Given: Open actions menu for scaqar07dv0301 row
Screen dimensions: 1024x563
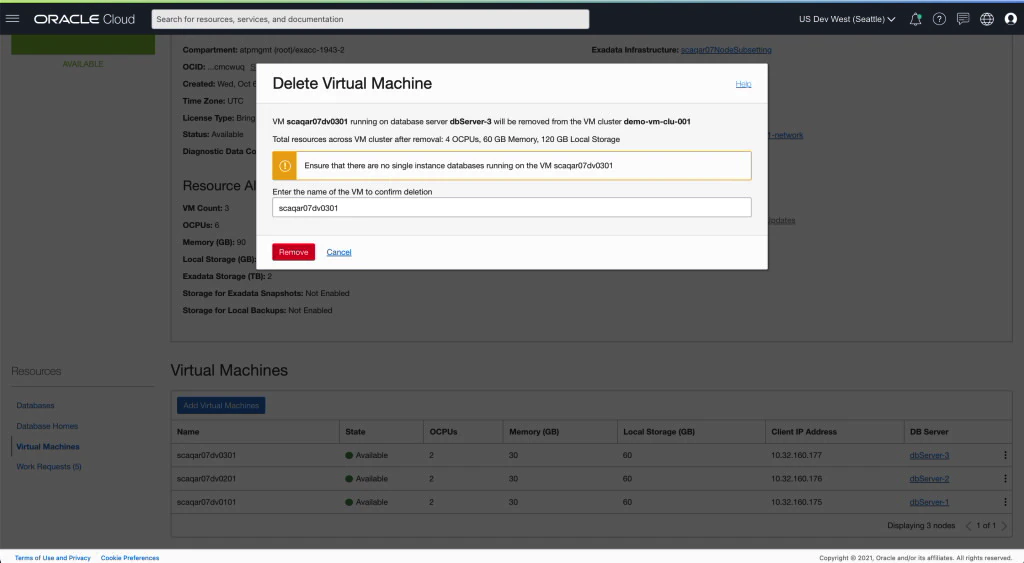Looking at the screenshot, I should coord(1005,455).
